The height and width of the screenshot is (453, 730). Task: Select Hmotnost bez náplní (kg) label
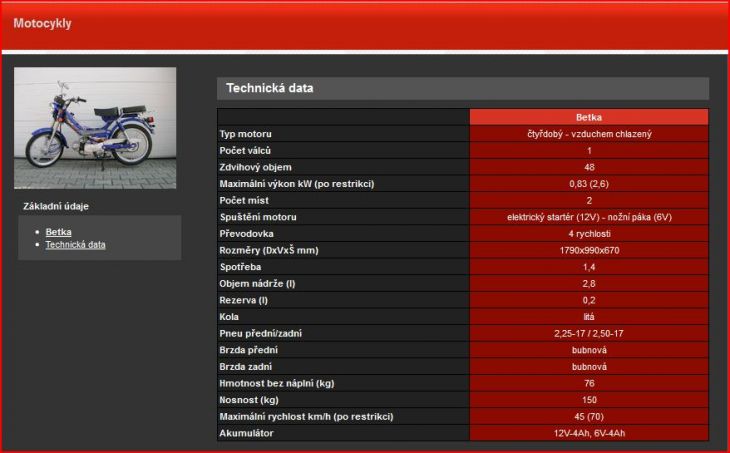click(277, 384)
